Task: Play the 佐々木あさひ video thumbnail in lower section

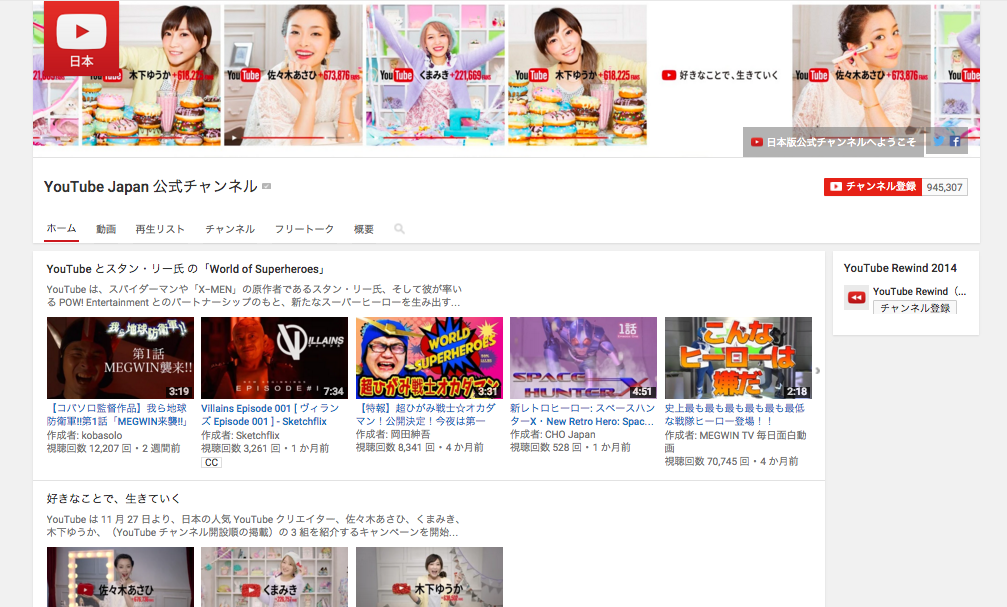Action: click(120, 577)
